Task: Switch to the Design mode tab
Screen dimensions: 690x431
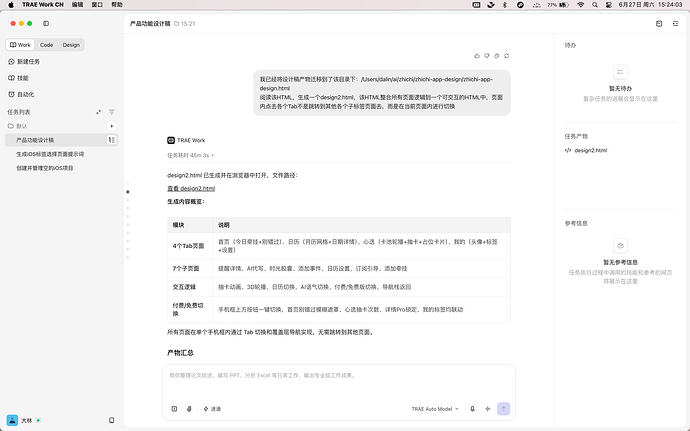Action: click(x=71, y=45)
